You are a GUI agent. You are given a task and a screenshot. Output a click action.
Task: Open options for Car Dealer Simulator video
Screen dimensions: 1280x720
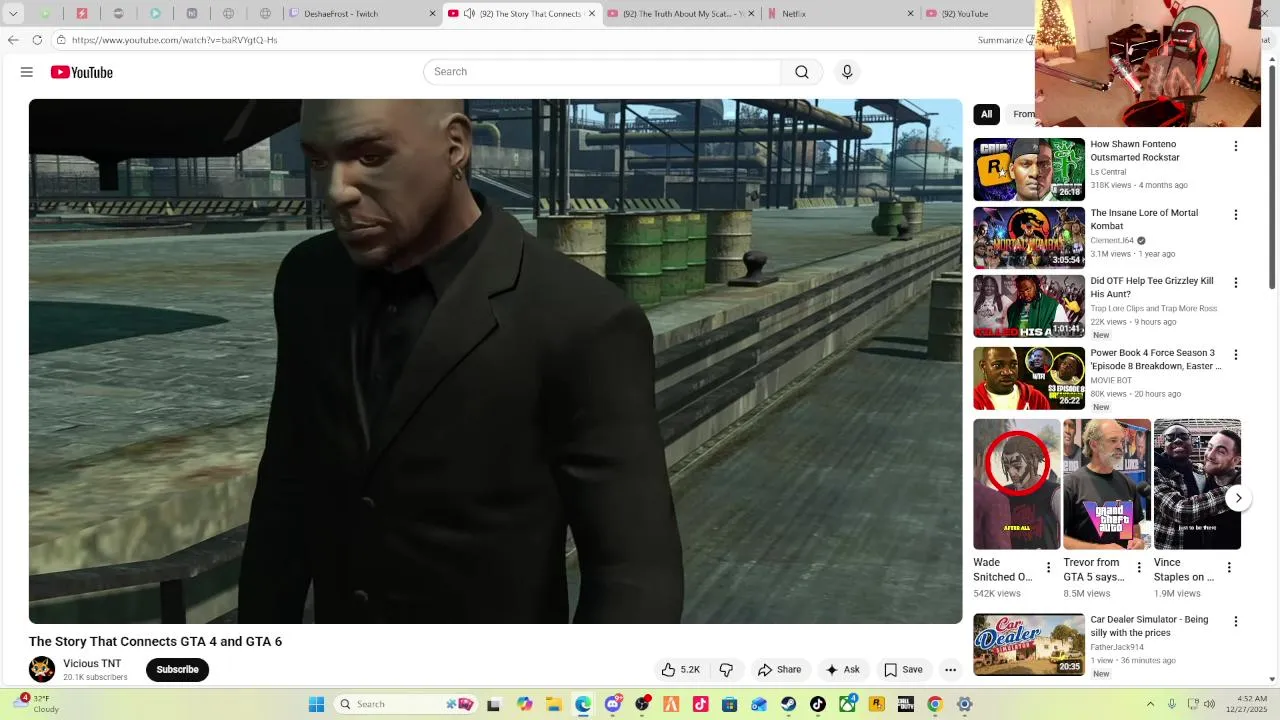tap(1236, 622)
